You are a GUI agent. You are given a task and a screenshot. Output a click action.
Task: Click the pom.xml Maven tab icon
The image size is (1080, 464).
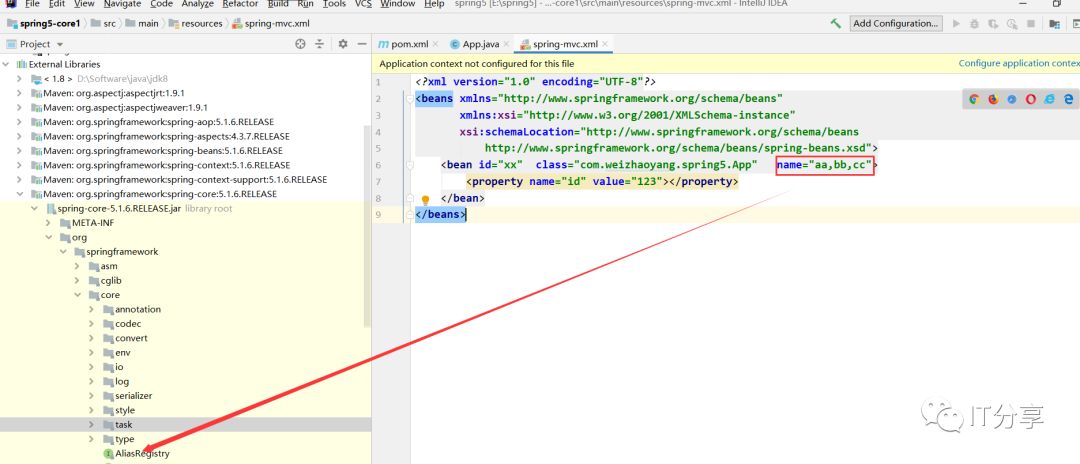383,44
